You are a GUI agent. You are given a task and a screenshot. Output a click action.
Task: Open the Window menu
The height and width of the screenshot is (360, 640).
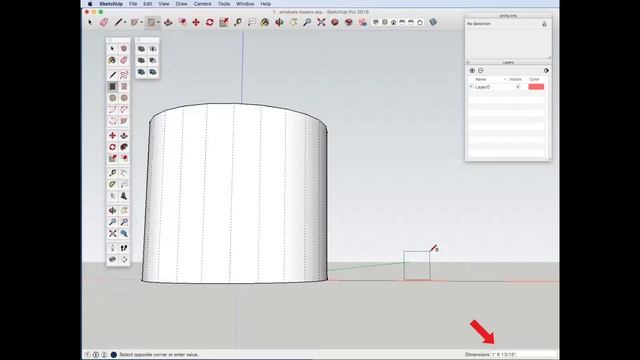245,4
